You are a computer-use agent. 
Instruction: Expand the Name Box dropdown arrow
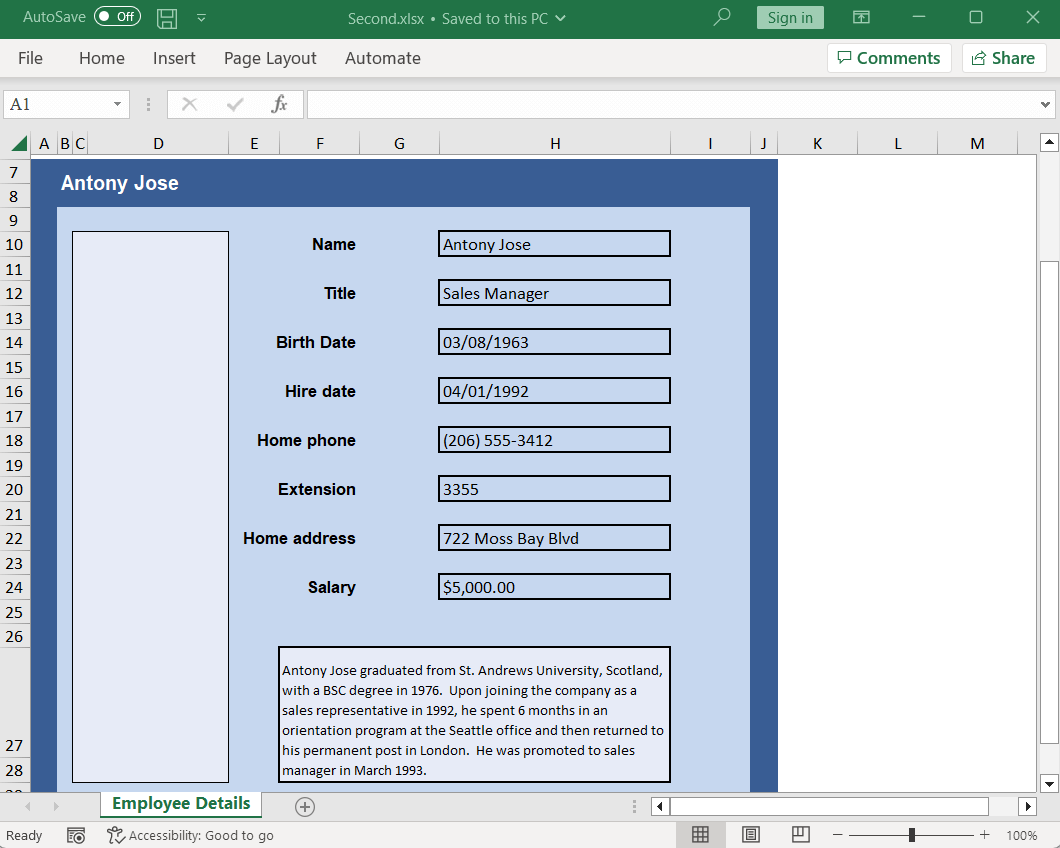(x=118, y=104)
